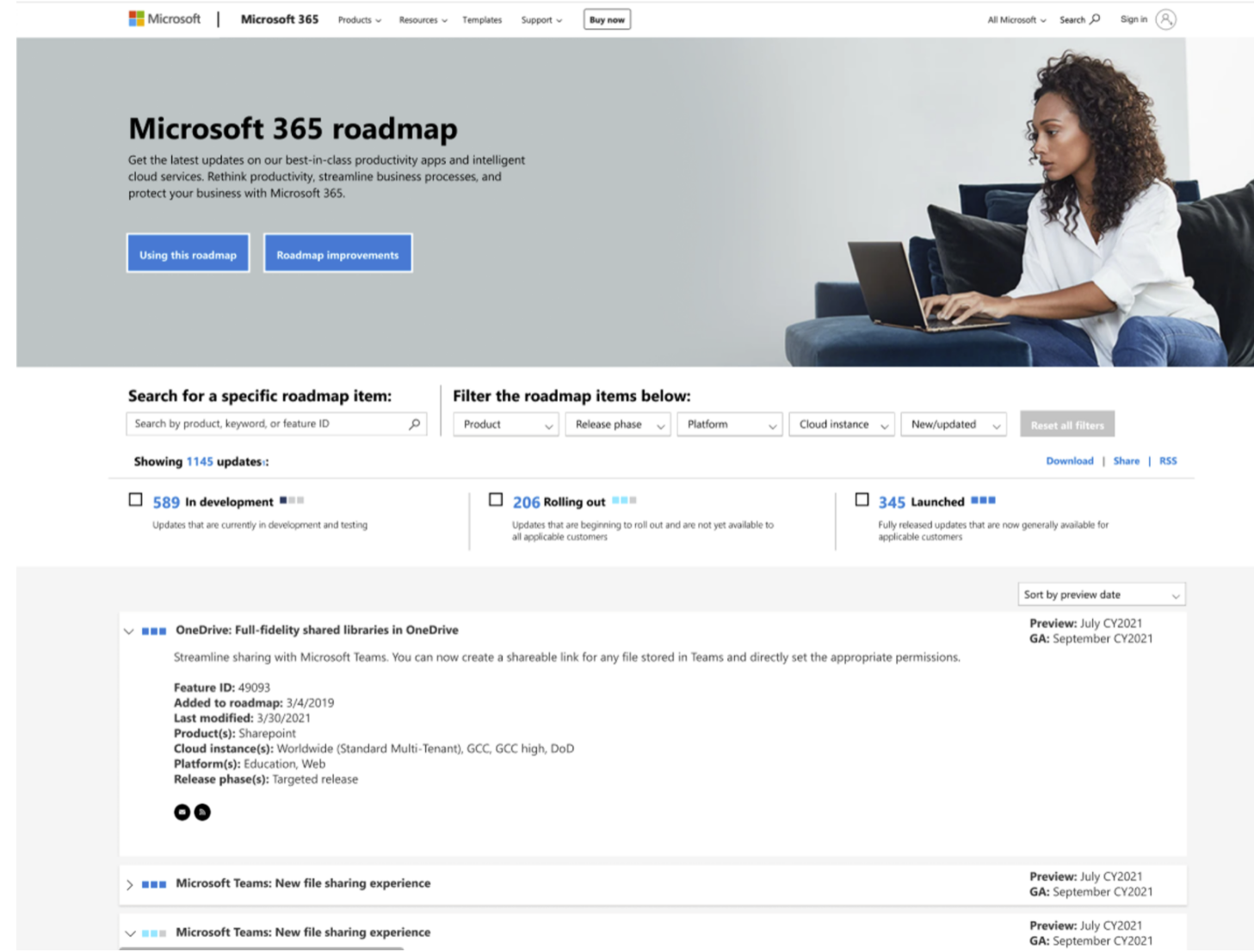Check the 589 In development checkbox

click(x=135, y=499)
